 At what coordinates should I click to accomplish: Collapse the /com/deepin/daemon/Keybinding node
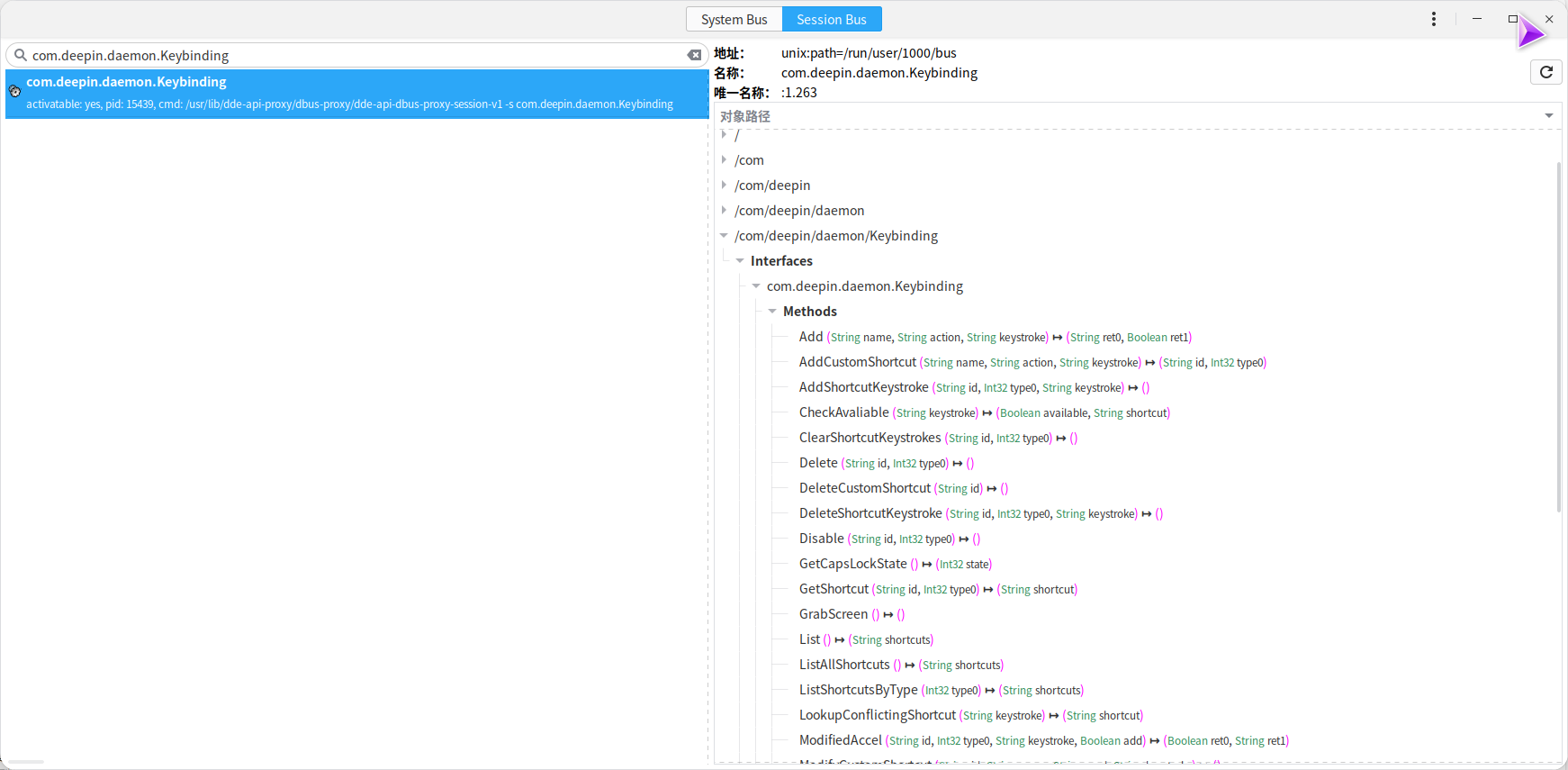pyautogui.click(x=724, y=235)
